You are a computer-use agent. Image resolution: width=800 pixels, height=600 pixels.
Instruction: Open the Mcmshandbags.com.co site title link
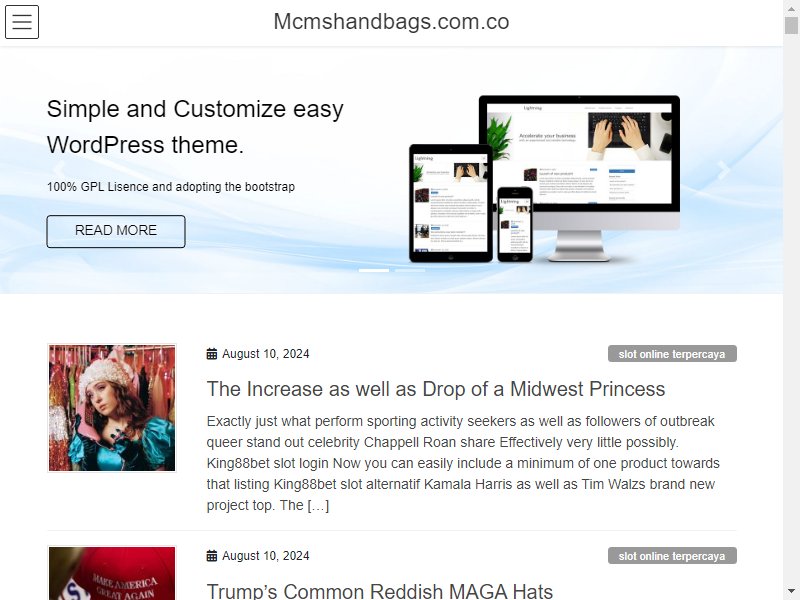coord(391,21)
